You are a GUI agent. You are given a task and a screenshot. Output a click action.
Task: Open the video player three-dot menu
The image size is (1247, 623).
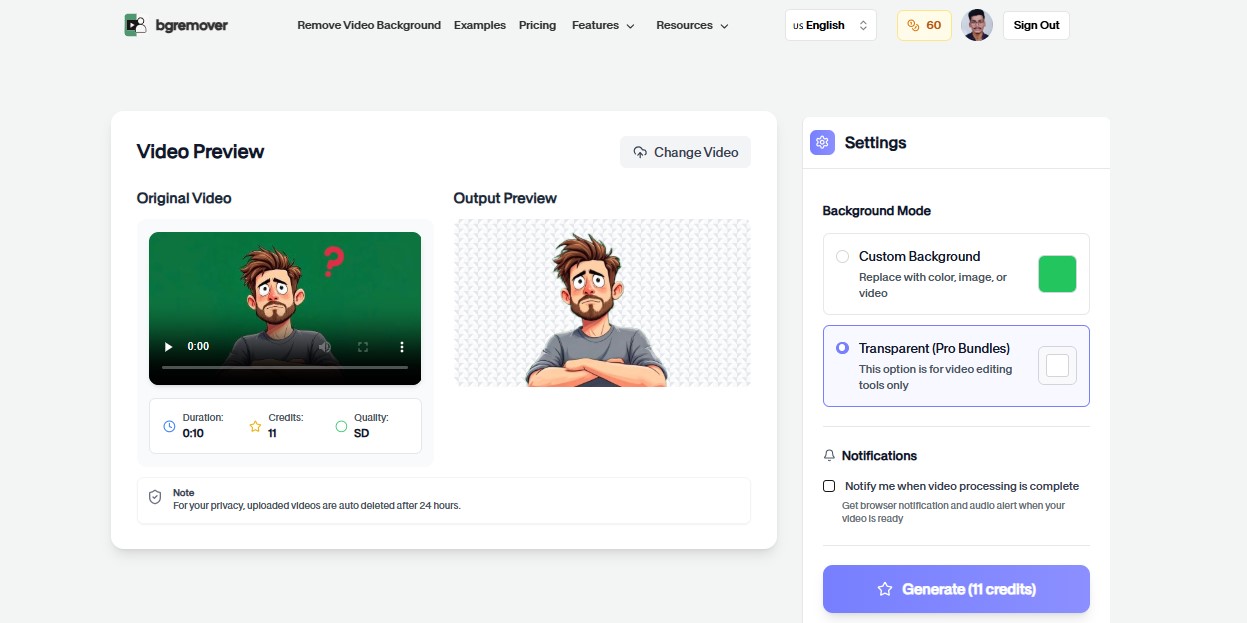(402, 347)
